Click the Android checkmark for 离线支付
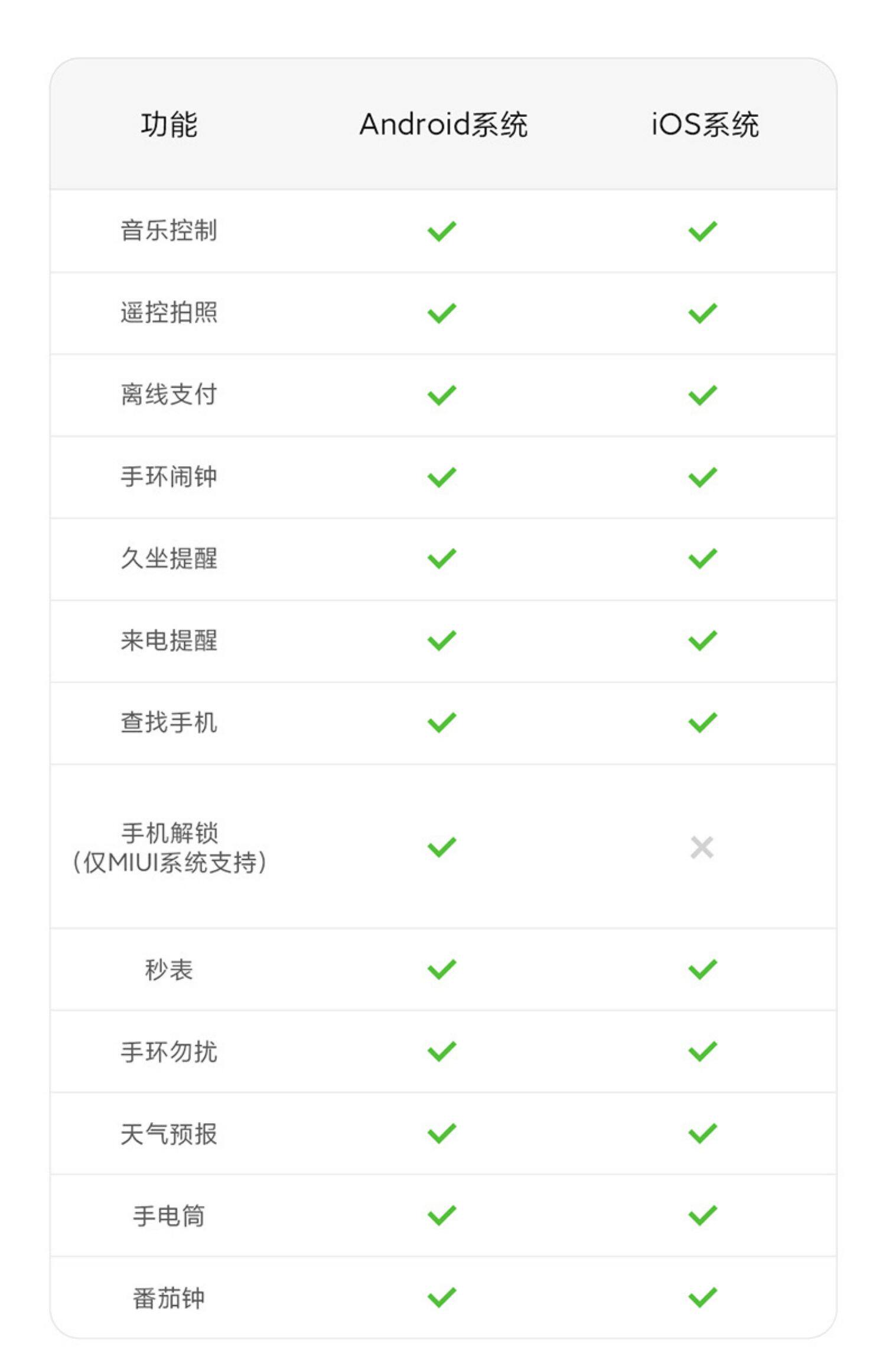This screenshot has height=1372, width=886. (442, 395)
